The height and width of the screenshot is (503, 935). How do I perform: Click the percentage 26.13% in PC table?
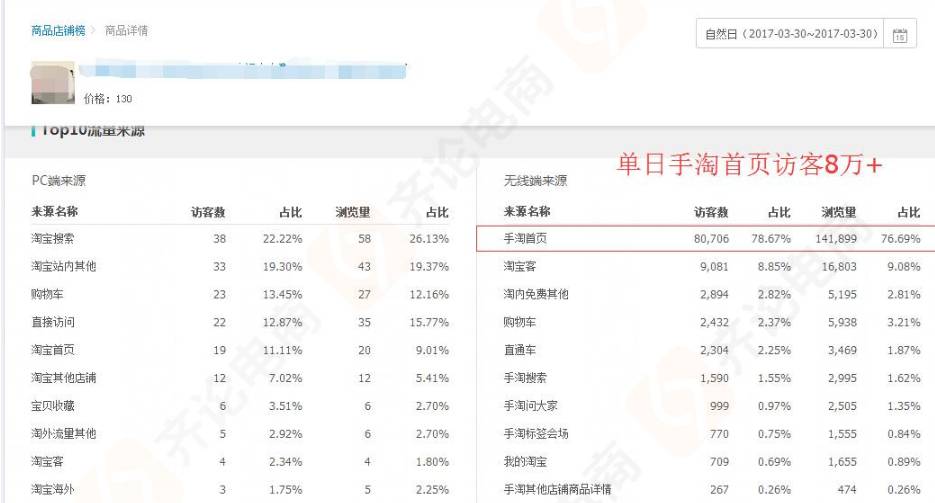429,238
